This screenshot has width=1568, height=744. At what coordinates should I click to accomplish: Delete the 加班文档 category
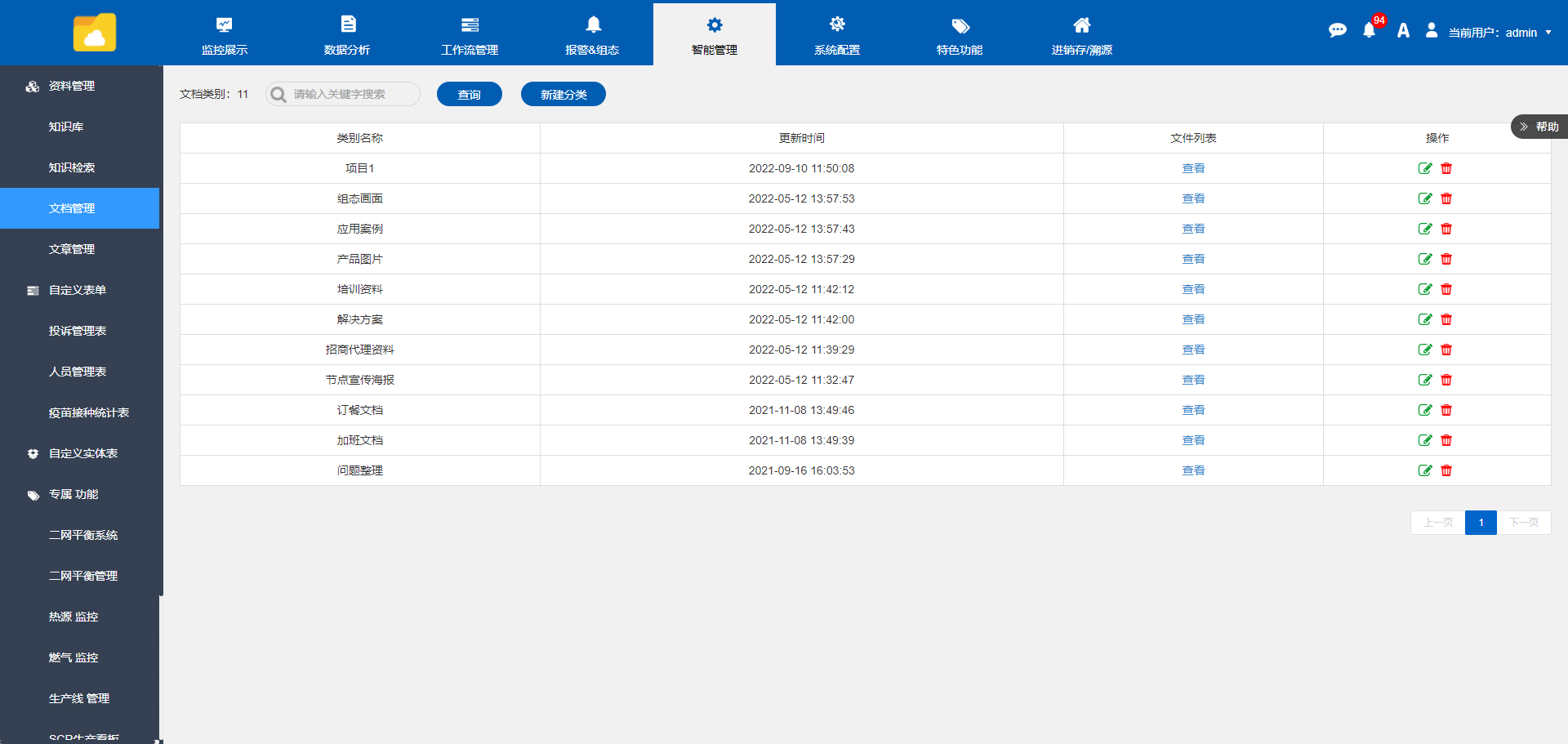(x=1446, y=440)
